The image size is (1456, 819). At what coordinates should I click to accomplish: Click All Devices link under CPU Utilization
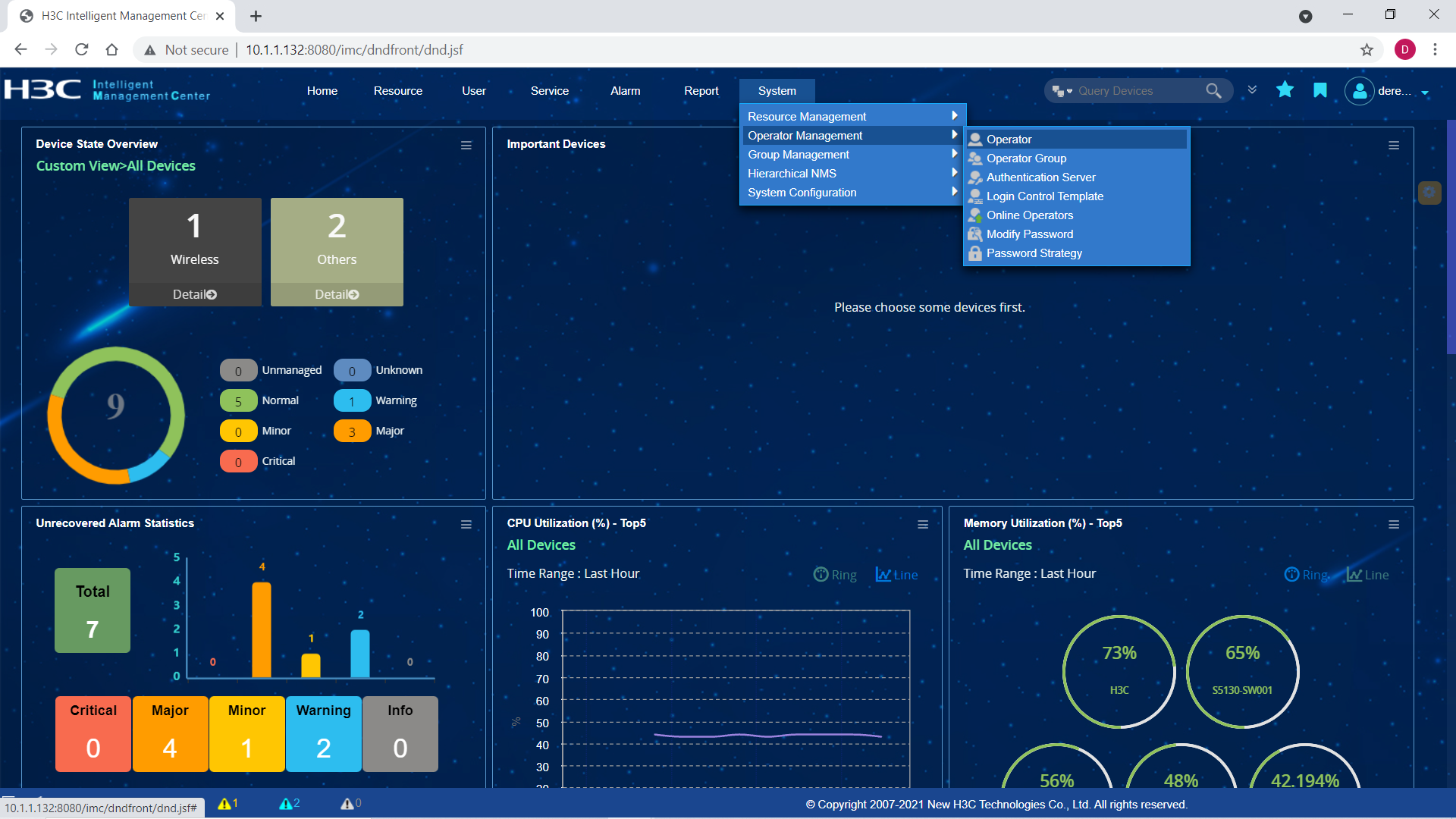(x=541, y=545)
